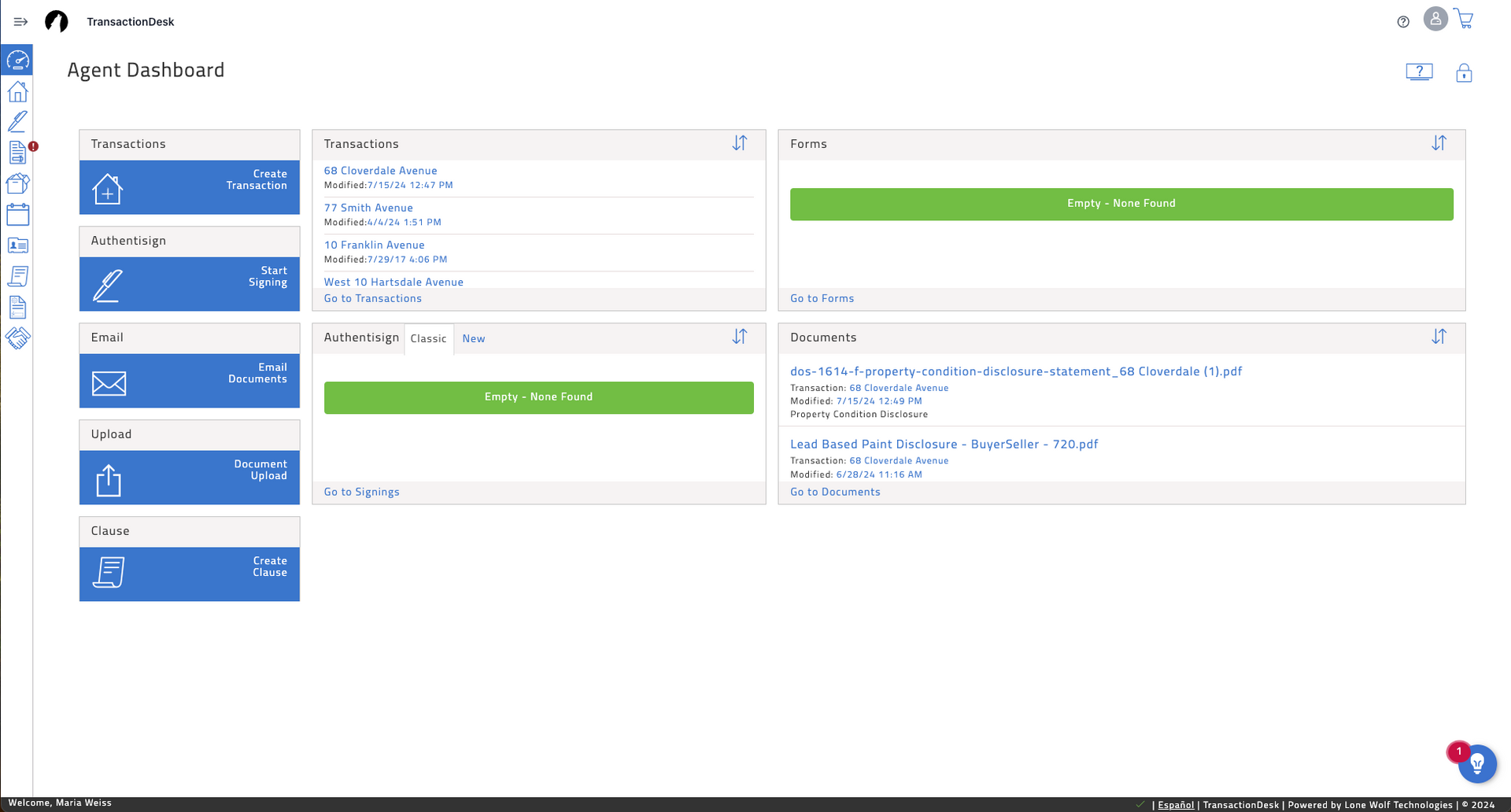Click 'Modified: 7/29/17 4:06 PM' text
The height and width of the screenshot is (812, 1511).
386,260
